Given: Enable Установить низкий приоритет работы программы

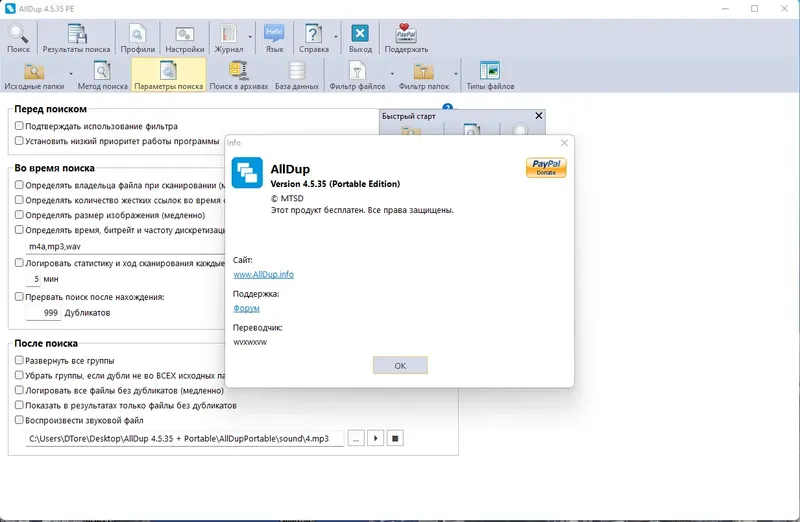Looking at the screenshot, I should (x=19, y=140).
